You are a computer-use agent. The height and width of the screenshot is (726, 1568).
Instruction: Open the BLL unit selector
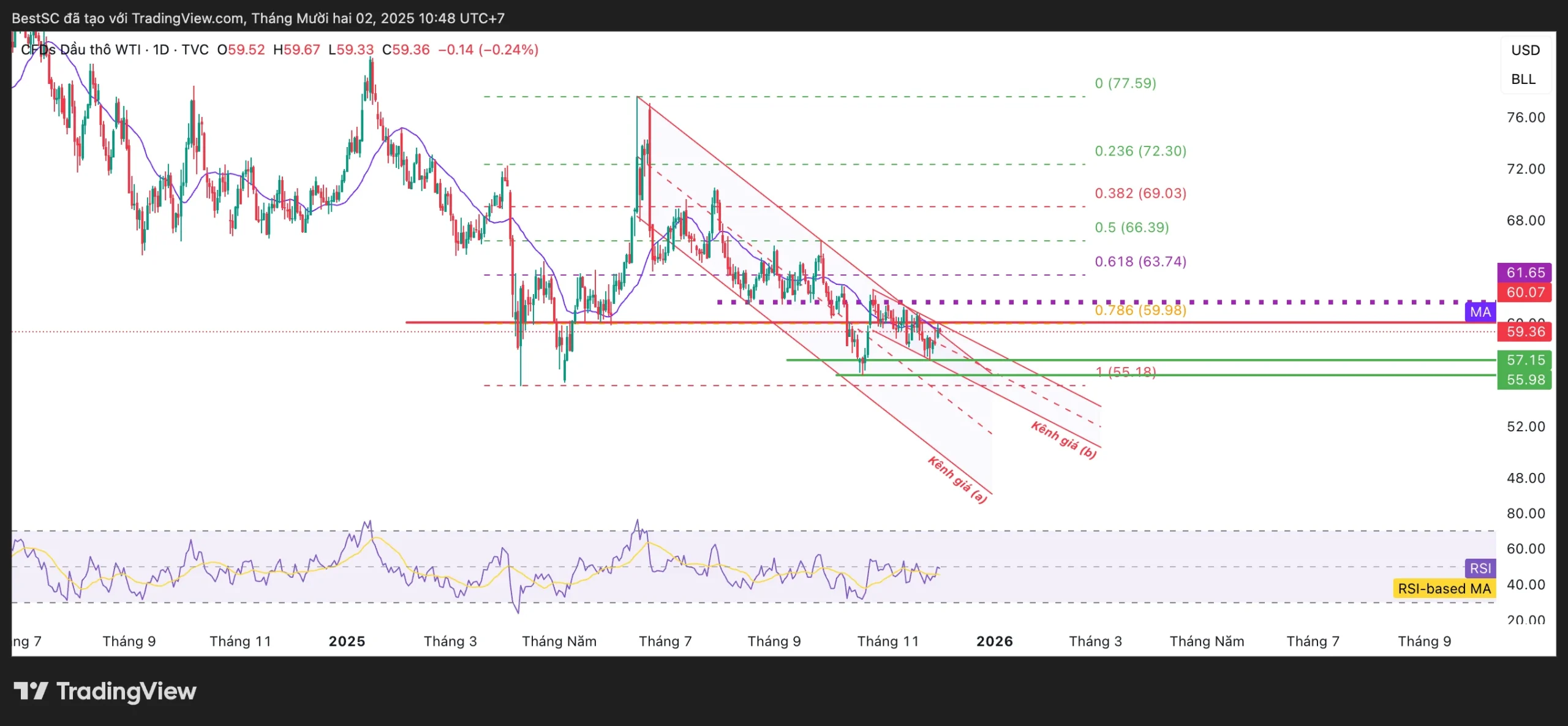point(1523,80)
